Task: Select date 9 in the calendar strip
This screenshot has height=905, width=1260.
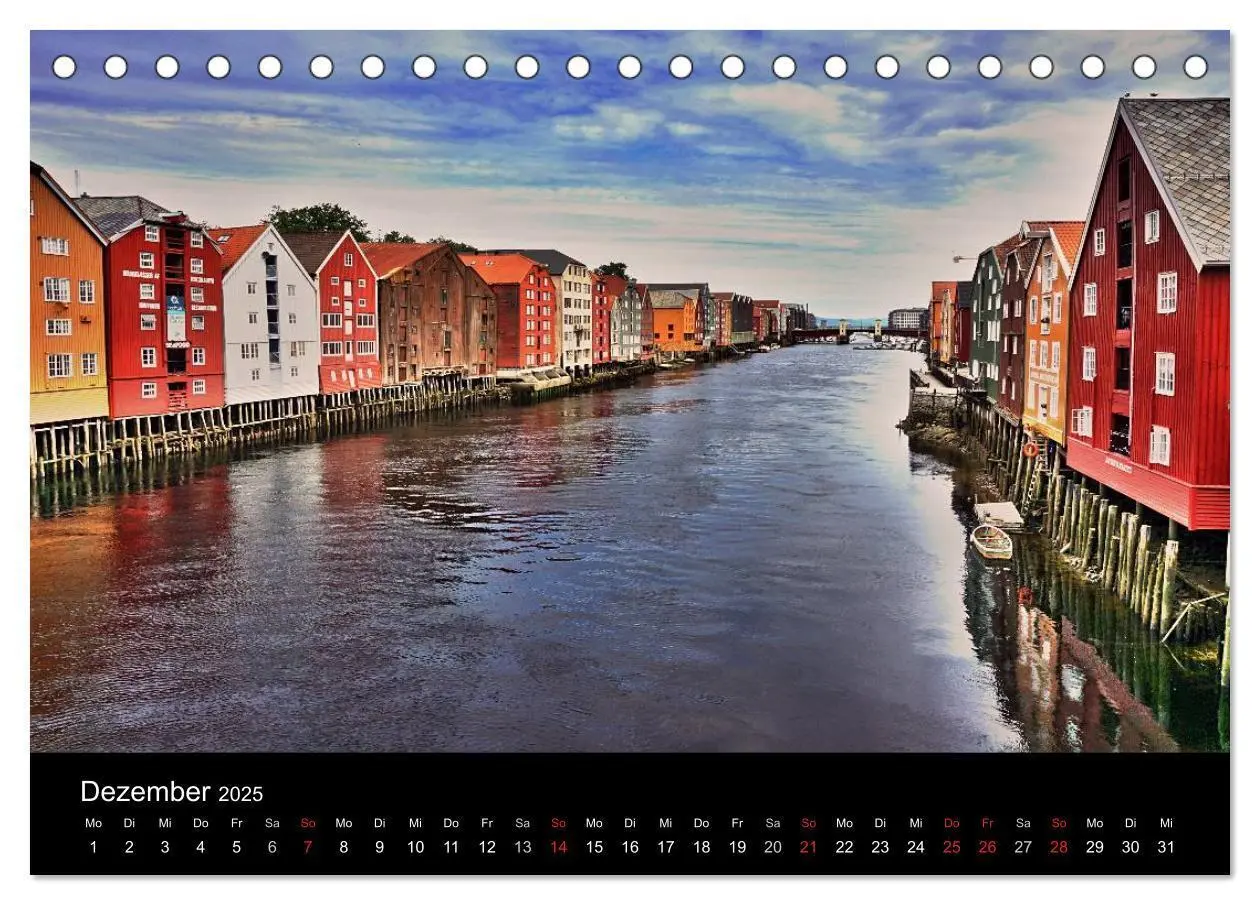Action: pyautogui.click(x=380, y=847)
